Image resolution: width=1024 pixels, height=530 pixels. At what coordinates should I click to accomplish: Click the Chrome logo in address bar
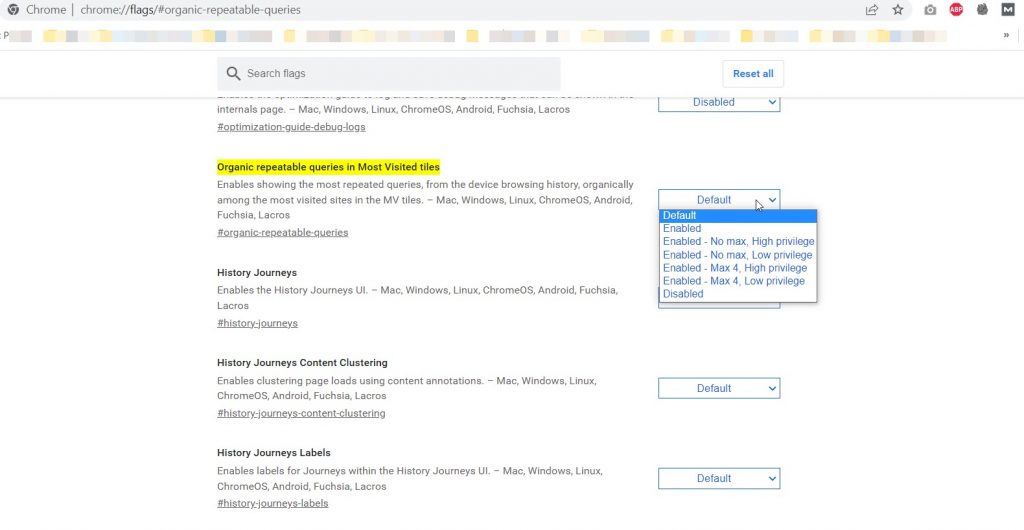13,10
